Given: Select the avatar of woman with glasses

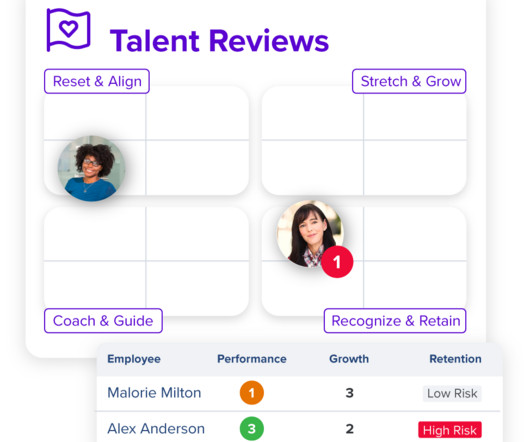Looking at the screenshot, I should click(x=91, y=168).
